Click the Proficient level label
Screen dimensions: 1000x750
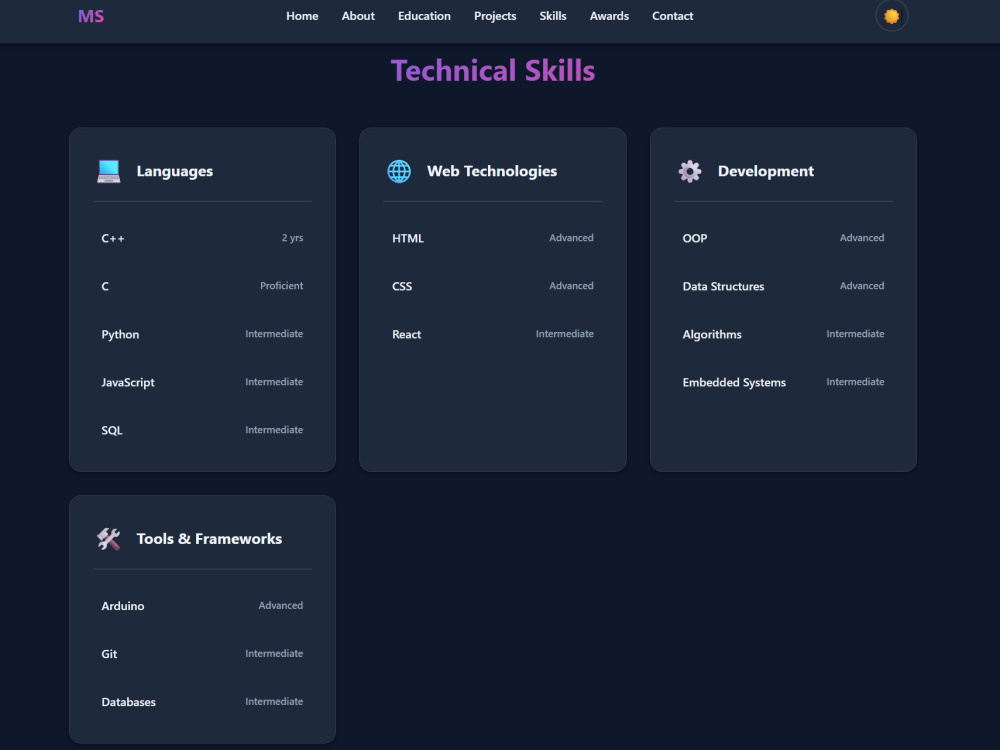(x=281, y=286)
